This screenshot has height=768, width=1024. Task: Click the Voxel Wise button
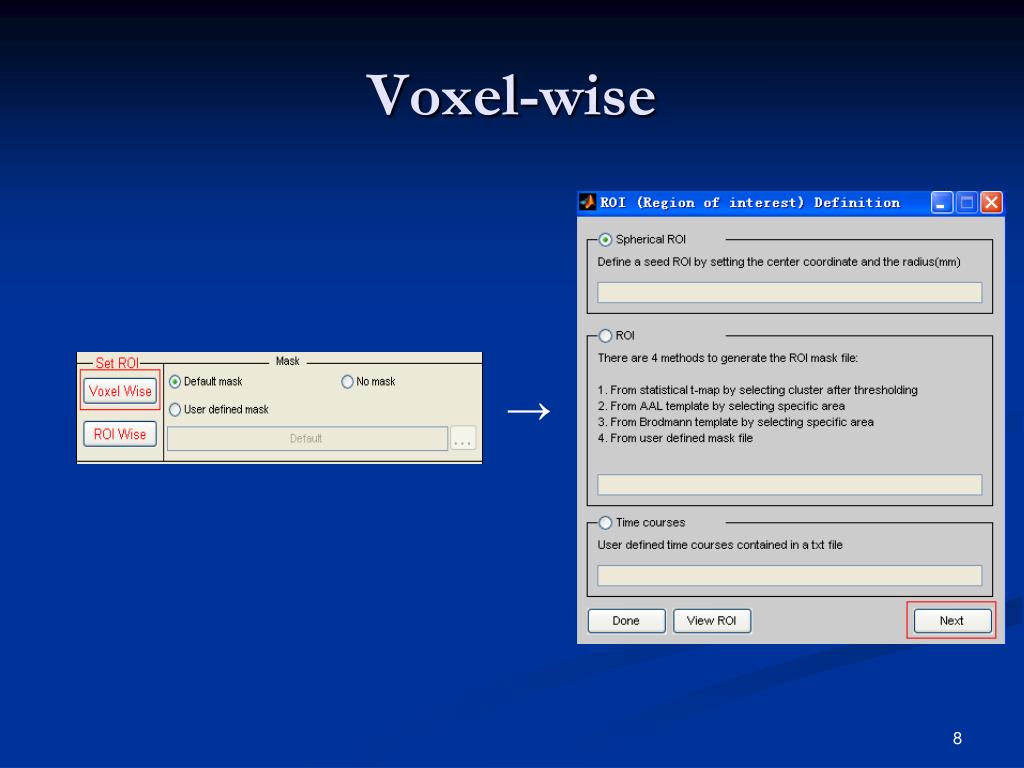[x=120, y=391]
